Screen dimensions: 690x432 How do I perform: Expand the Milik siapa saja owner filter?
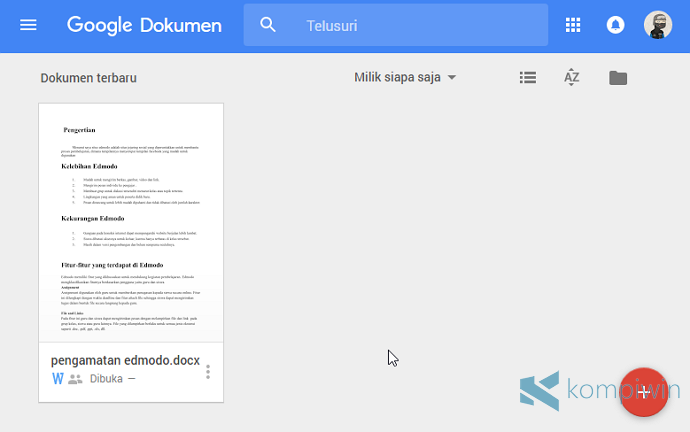pyautogui.click(x=405, y=77)
